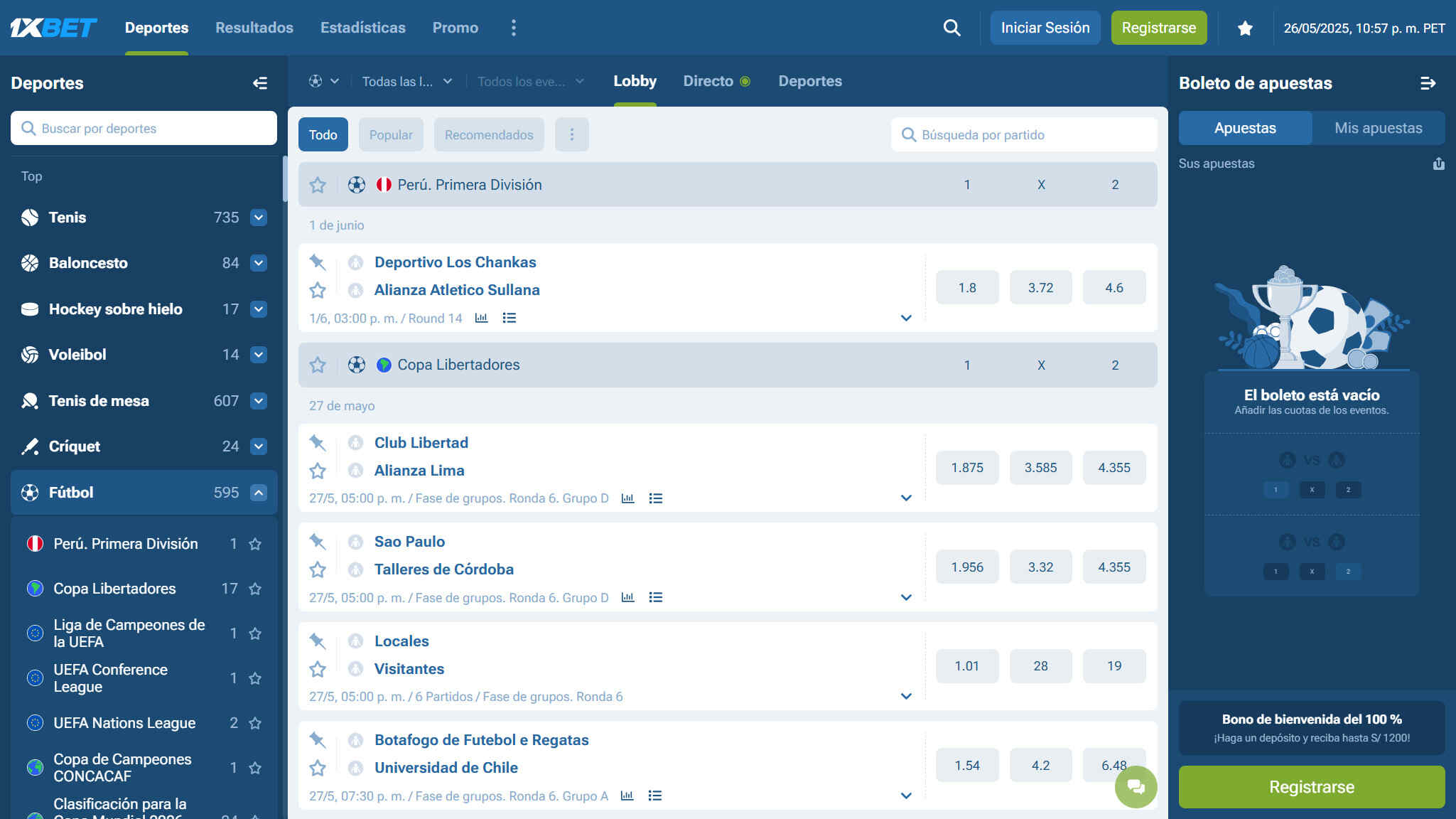
Task: Select the Recomendados filter tab
Action: point(489,134)
